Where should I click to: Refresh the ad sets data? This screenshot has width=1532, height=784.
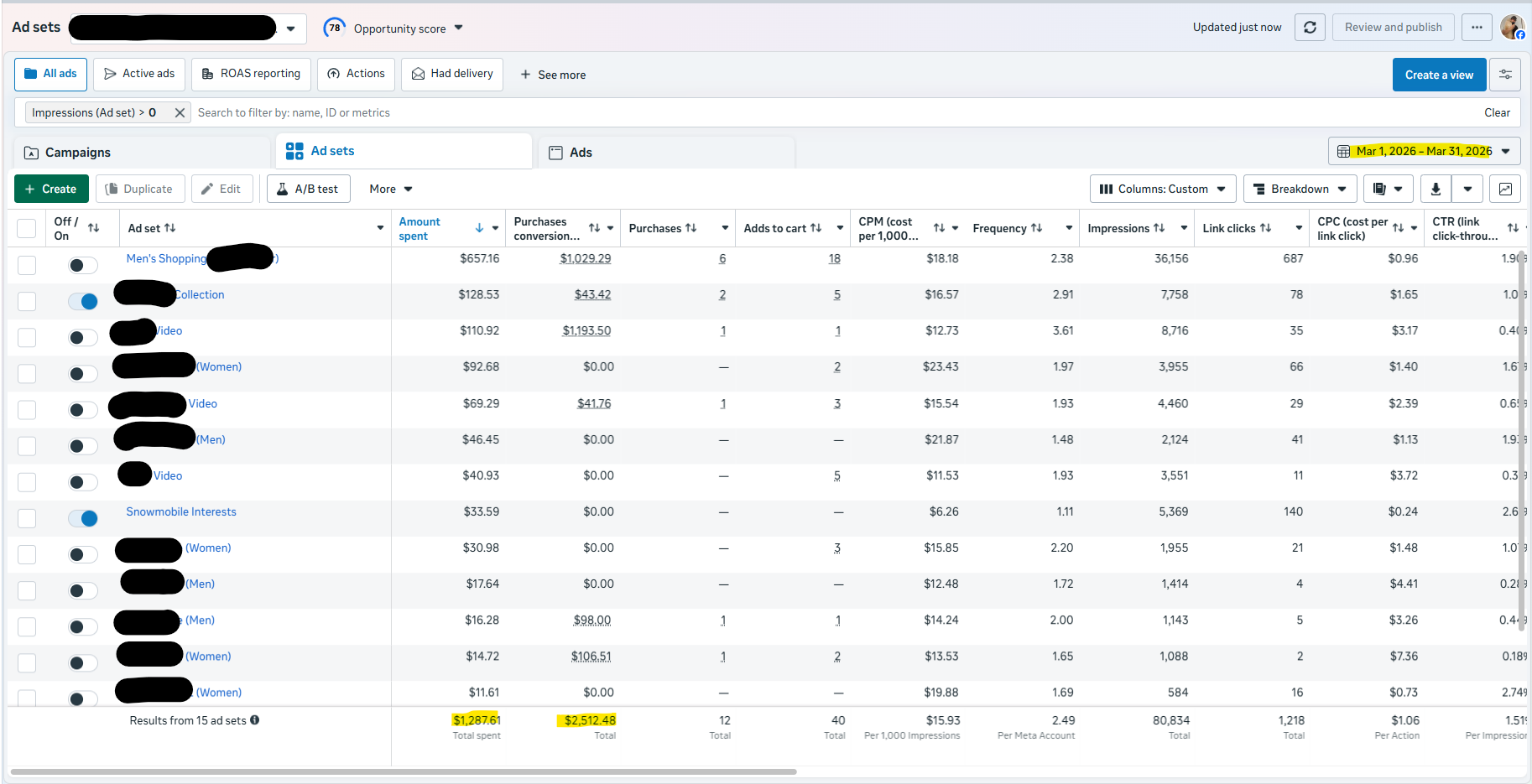point(1310,27)
